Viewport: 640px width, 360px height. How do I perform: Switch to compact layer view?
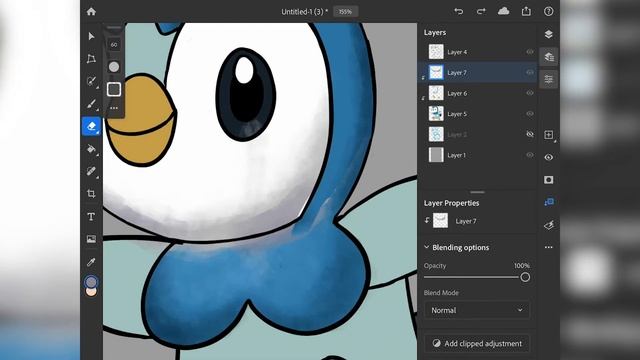click(549, 34)
